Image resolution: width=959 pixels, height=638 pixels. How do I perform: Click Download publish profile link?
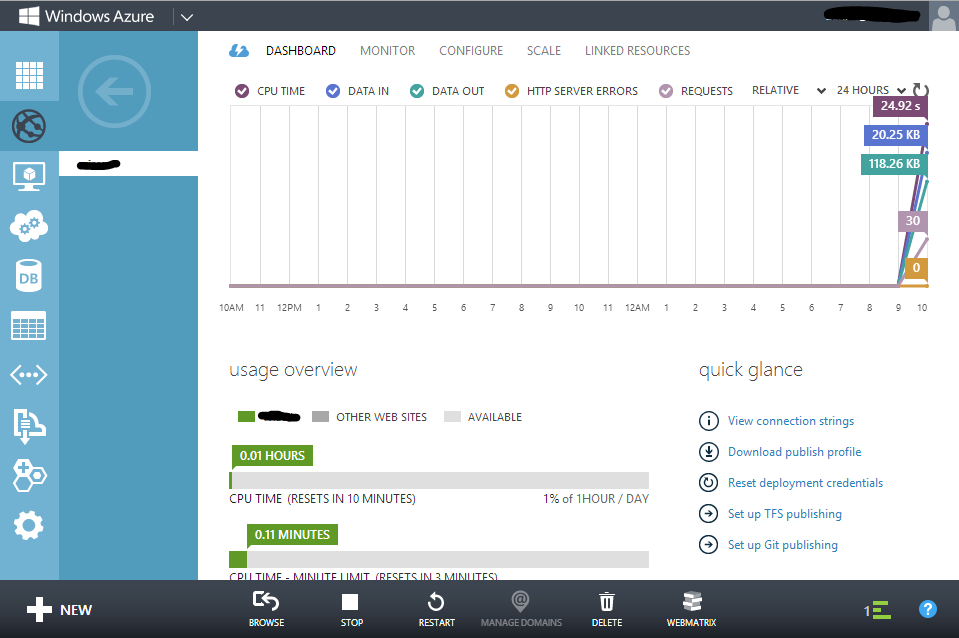pyautogui.click(x=794, y=452)
